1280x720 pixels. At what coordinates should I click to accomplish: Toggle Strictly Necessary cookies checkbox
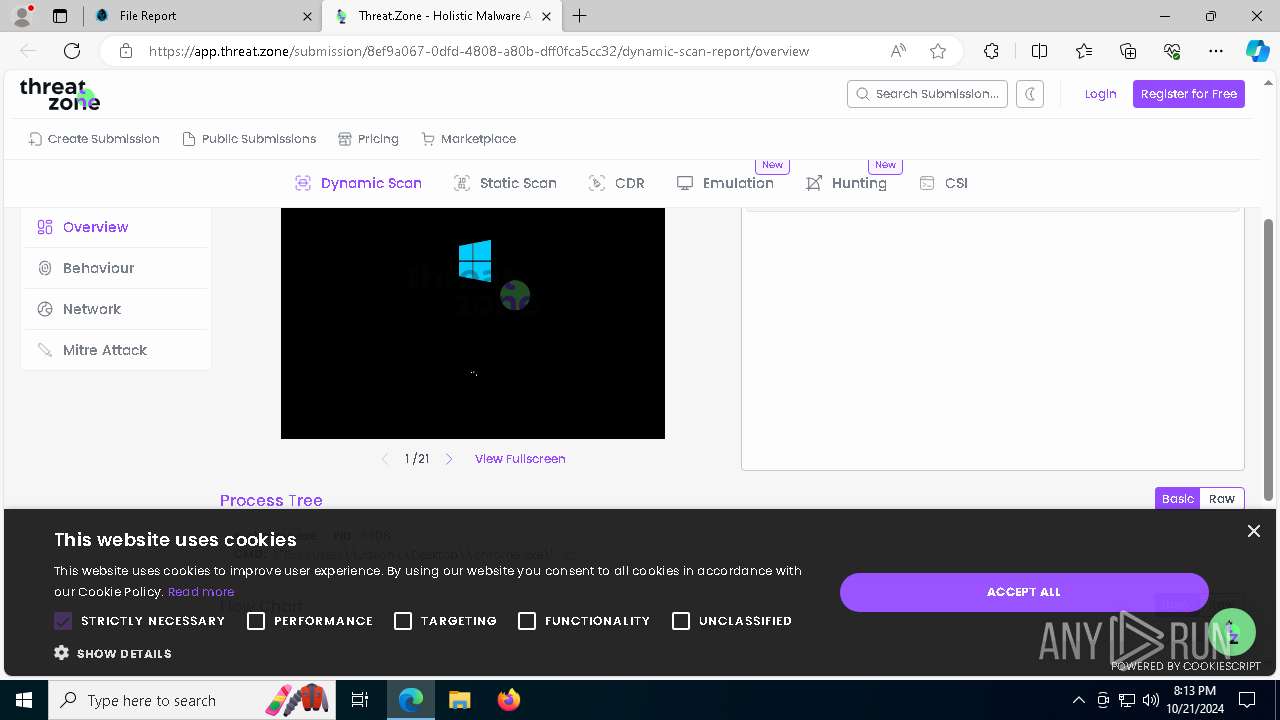click(x=63, y=621)
